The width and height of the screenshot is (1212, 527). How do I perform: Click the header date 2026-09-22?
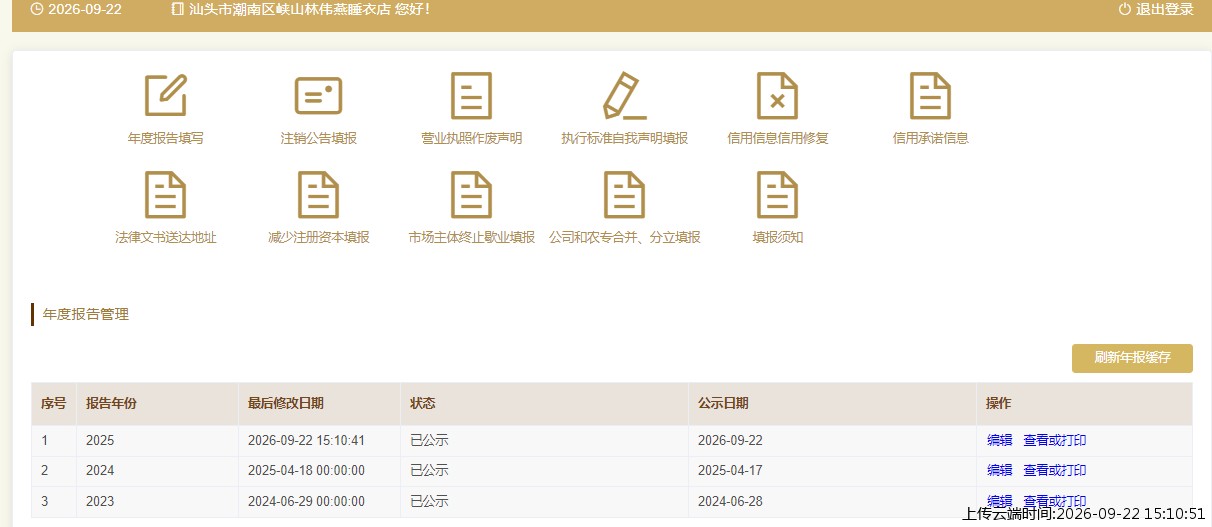85,9
